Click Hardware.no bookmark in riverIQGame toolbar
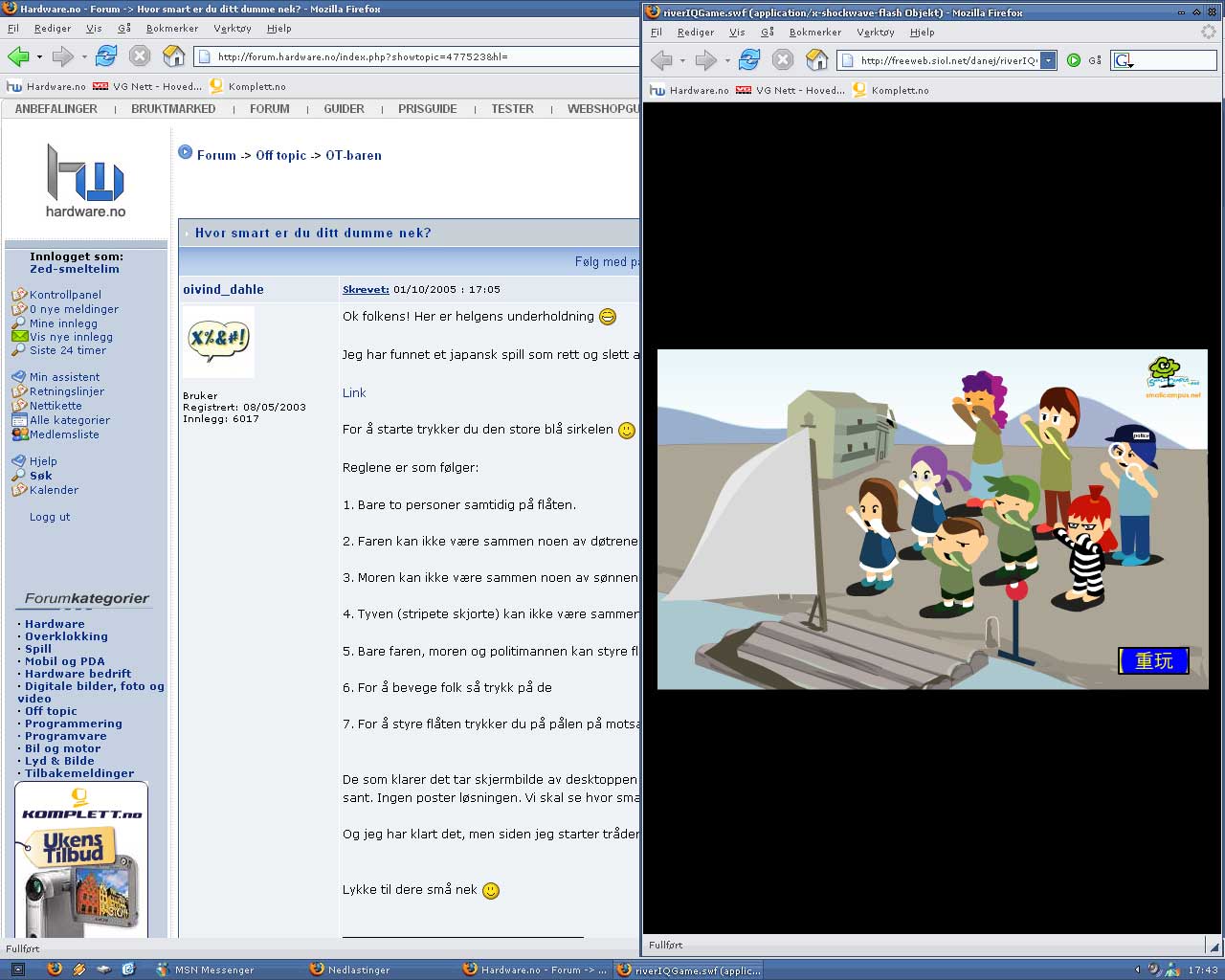Image resolution: width=1225 pixels, height=980 pixels. coord(689,90)
